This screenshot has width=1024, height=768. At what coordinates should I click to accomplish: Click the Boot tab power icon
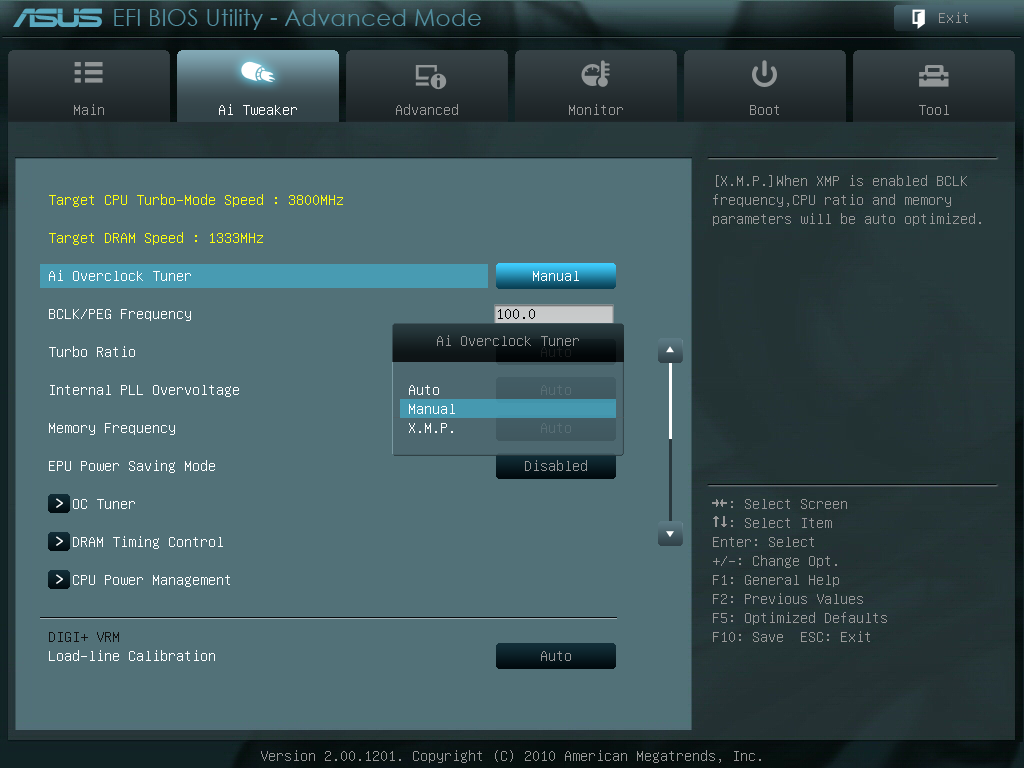click(x=764, y=74)
